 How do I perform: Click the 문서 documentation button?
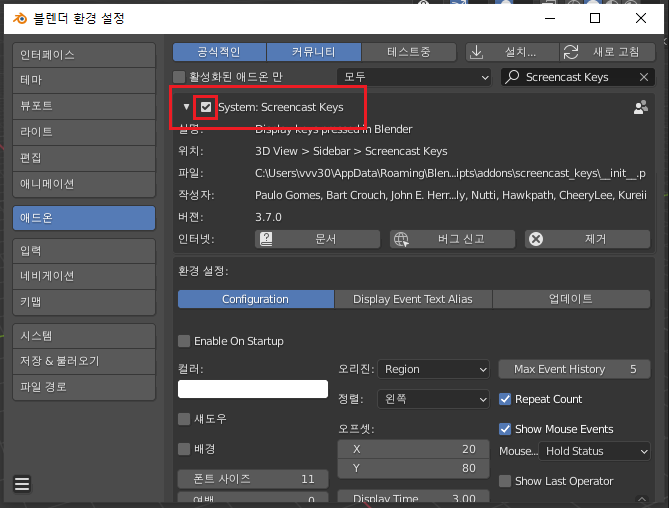(317, 239)
